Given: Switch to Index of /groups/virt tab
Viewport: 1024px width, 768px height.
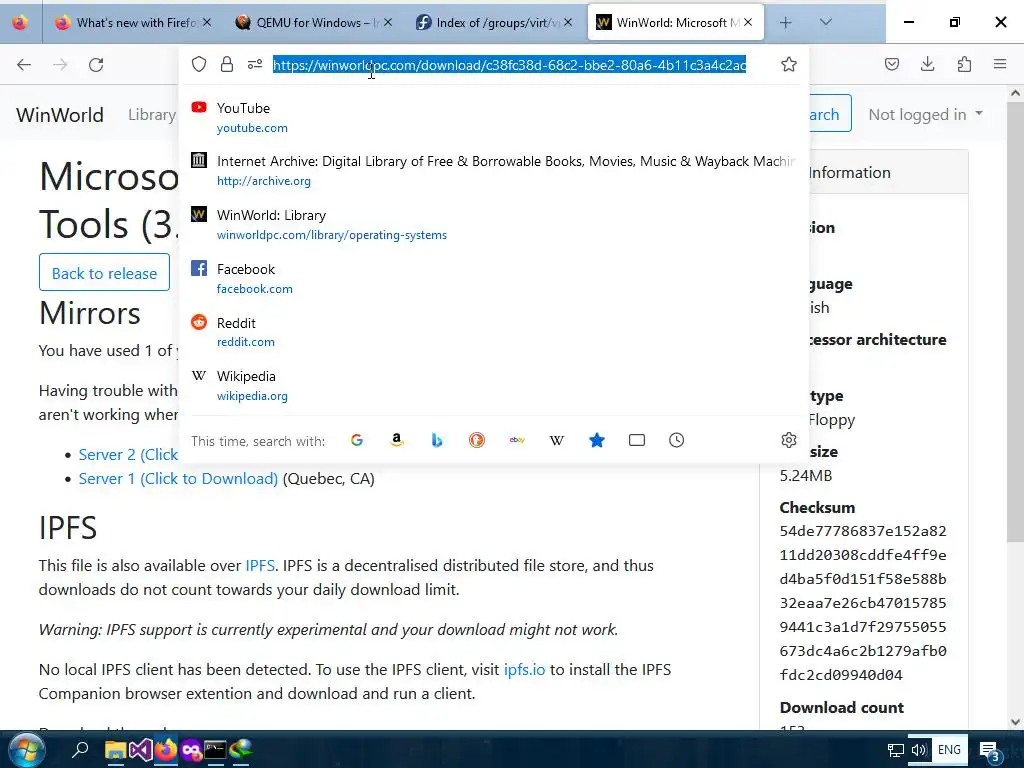Looking at the screenshot, I should coord(496,22).
